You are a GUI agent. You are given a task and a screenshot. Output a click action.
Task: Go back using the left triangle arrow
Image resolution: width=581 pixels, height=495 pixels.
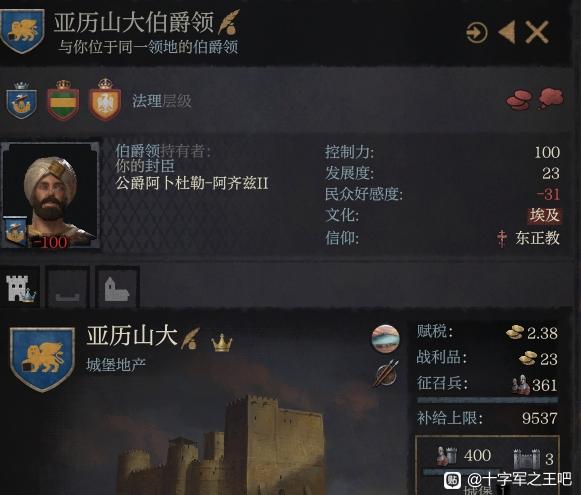click(x=507, y=32)
